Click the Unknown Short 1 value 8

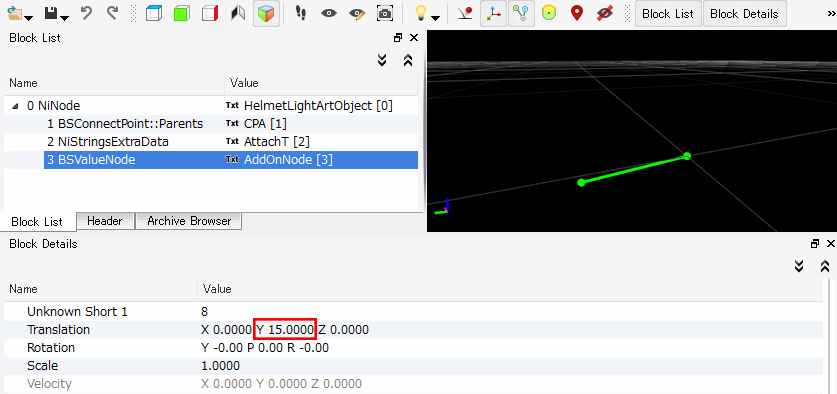[x=204, y=312]
